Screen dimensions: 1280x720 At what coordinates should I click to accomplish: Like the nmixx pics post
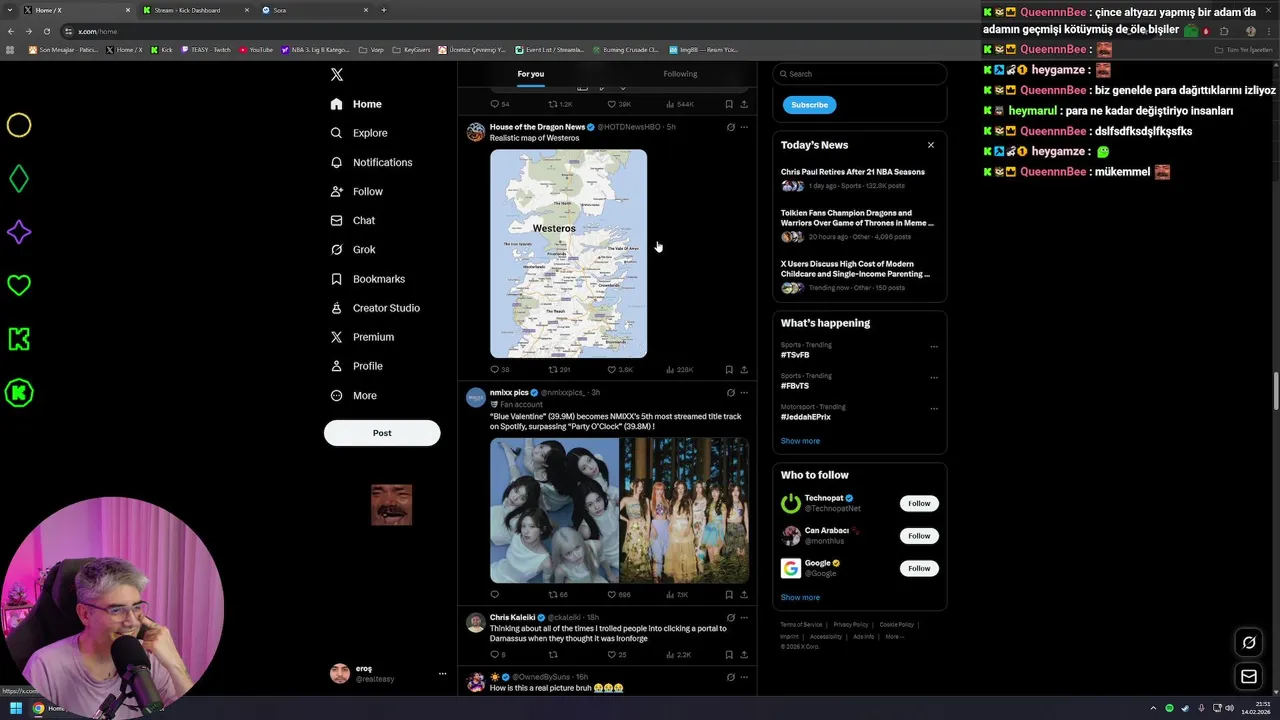(619, 595)
